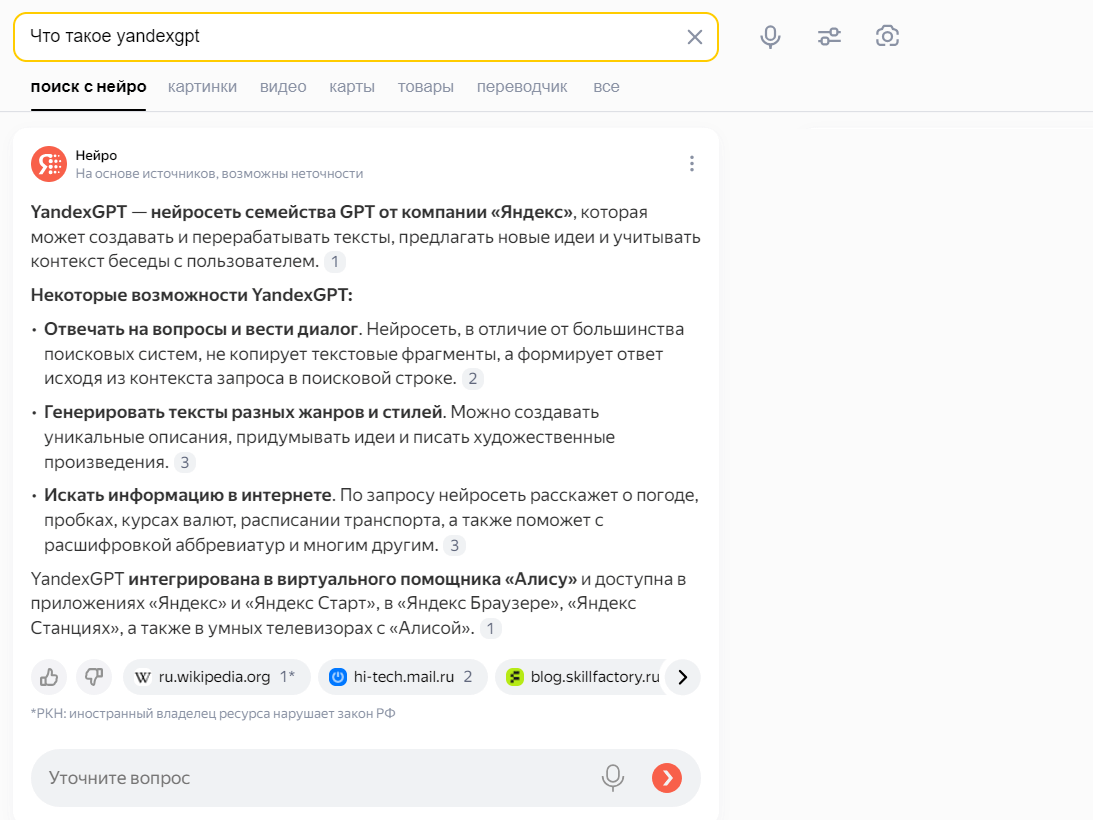Viewport: 1093px width, 820px height.
Task: Start voice search with the top microphone icon
Action: pyautogui.click(x=770, y=37)
